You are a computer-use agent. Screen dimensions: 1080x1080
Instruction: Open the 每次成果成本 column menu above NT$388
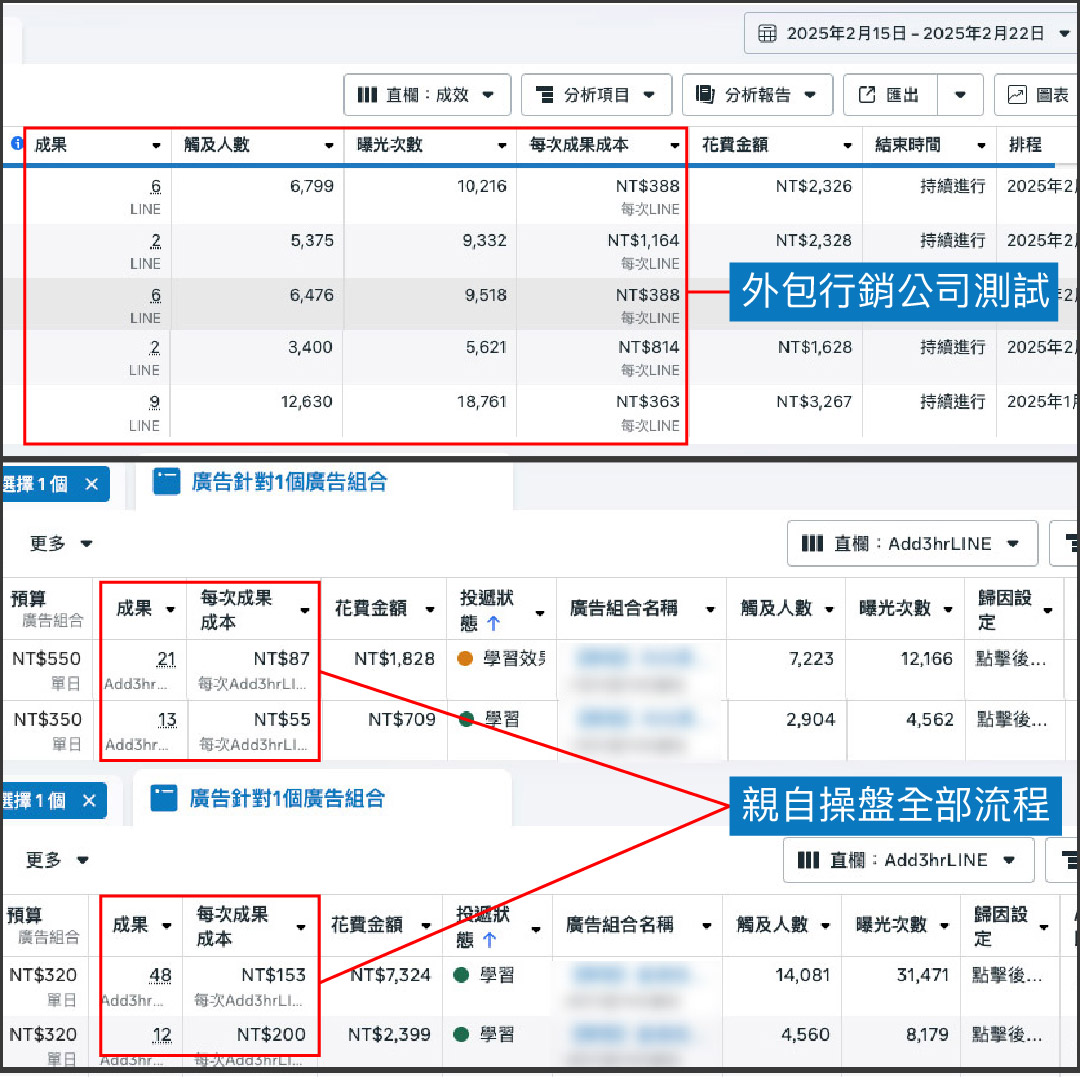pos(675,146)
